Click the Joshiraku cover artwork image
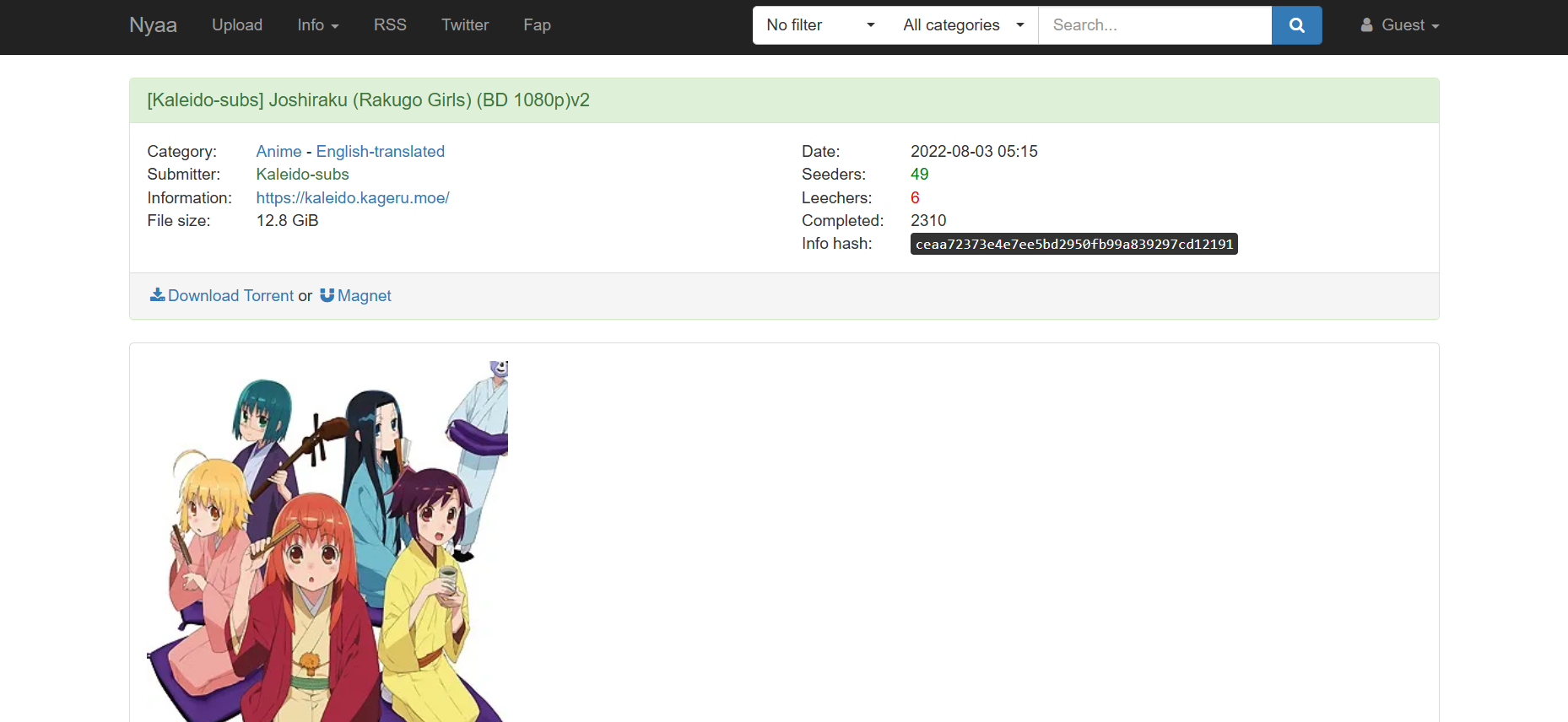This screenshot has width=1568, height=722. click(x=327, y=541)
